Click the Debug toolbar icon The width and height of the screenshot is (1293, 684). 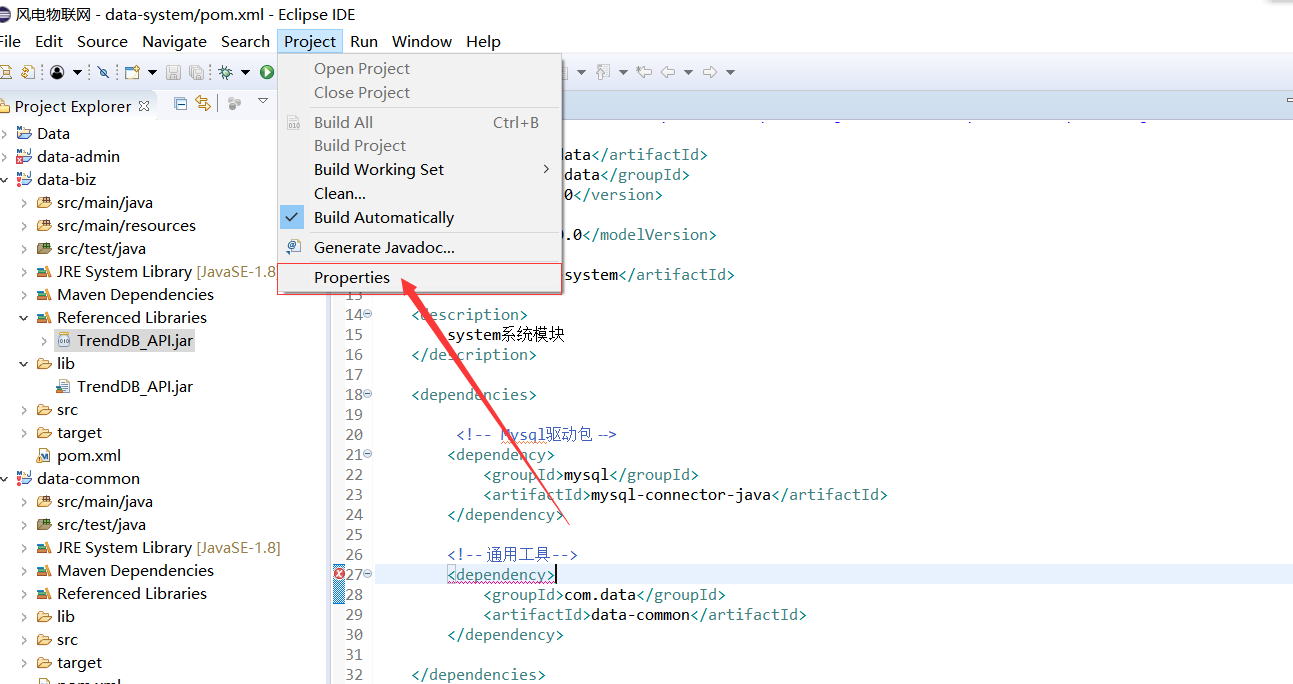coord(227,72)
